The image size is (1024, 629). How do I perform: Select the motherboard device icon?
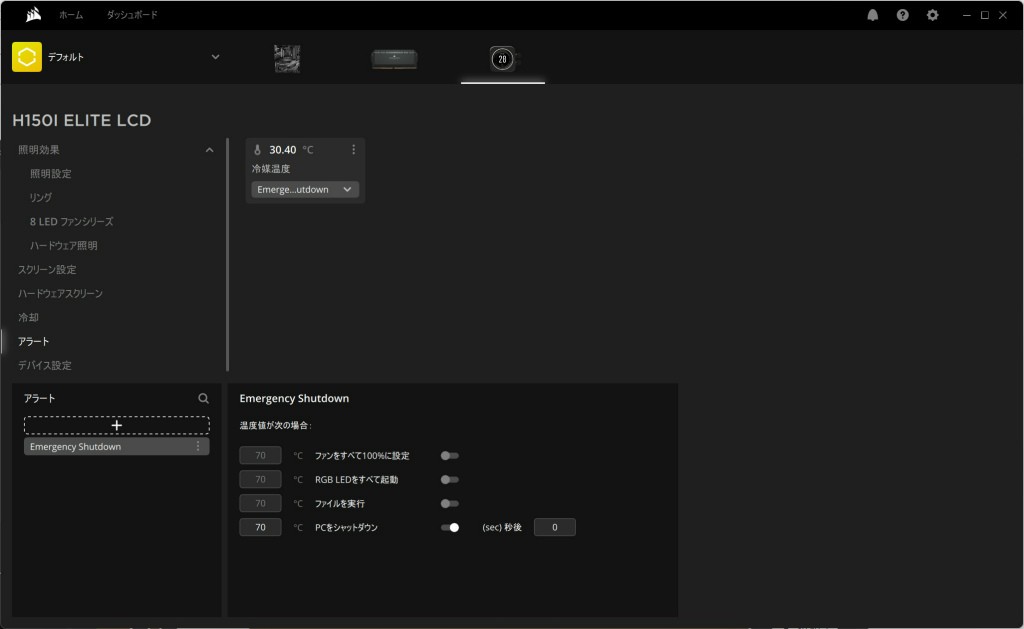(x=287, y=58)
